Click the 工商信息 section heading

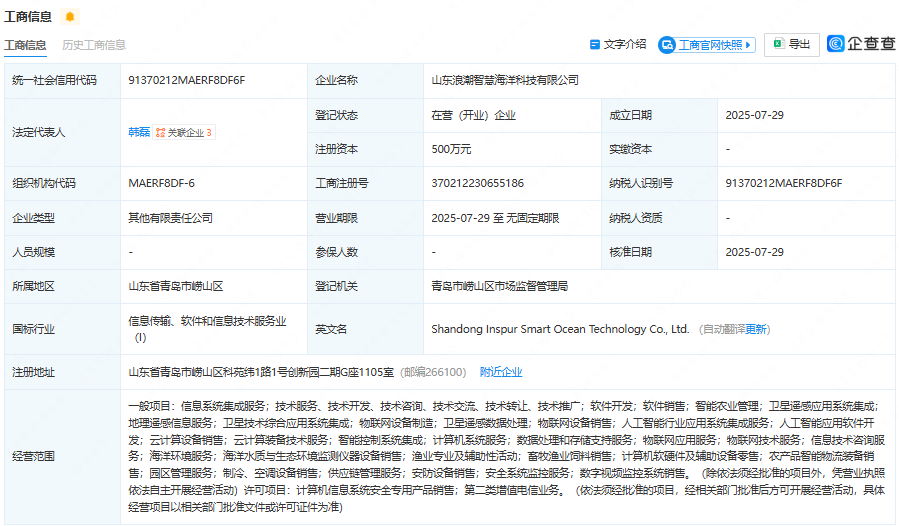pyautogui.click(x=28, y=17)
